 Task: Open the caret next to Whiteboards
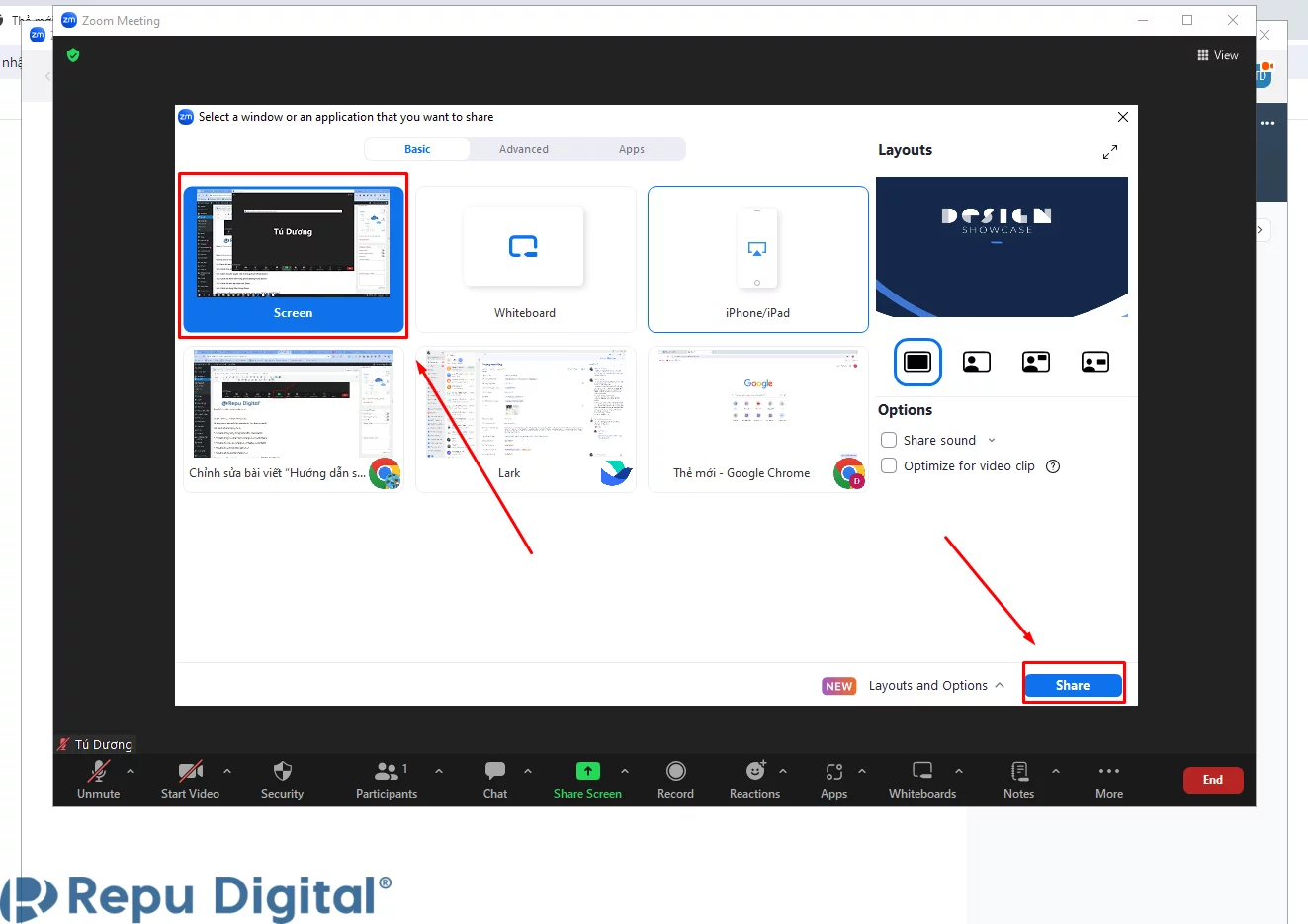click(x=959, y=771)
